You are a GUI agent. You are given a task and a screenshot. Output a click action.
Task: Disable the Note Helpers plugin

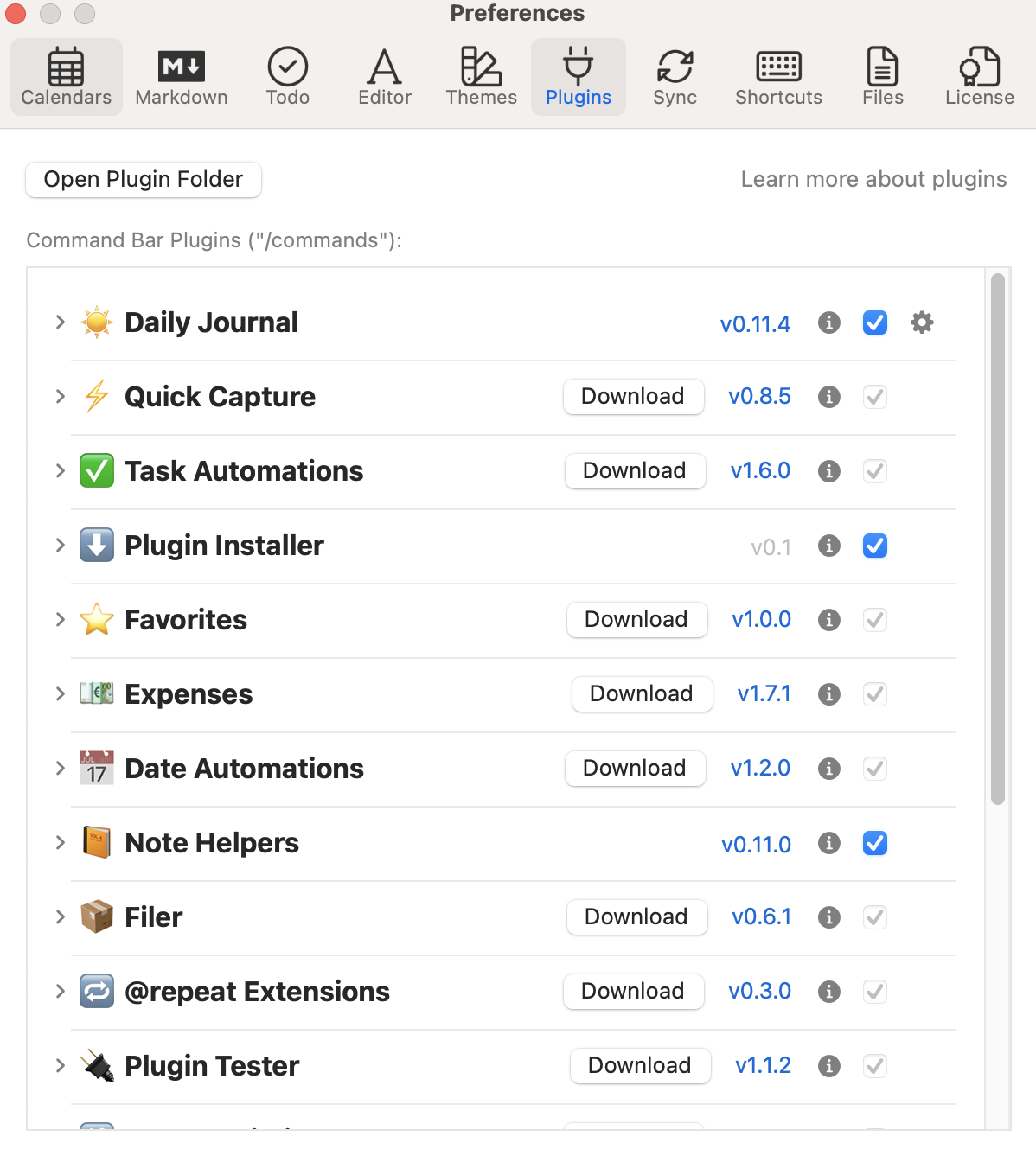(x=874, y=843)
